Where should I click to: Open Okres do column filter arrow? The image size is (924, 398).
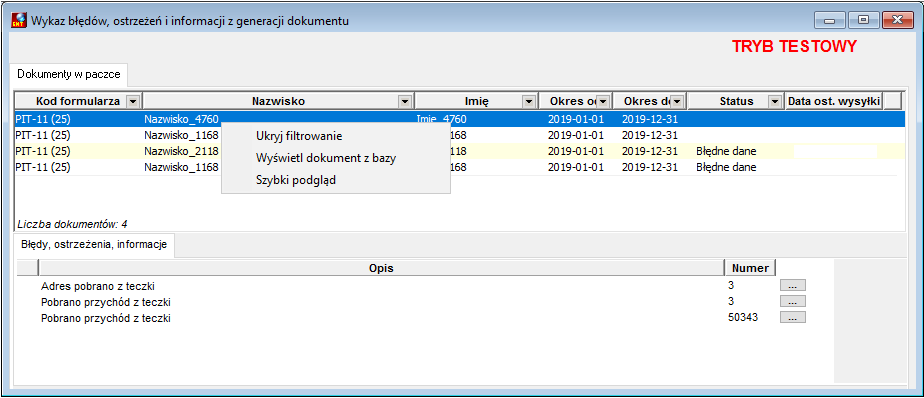pyautogui.click(x=678, y=101)
